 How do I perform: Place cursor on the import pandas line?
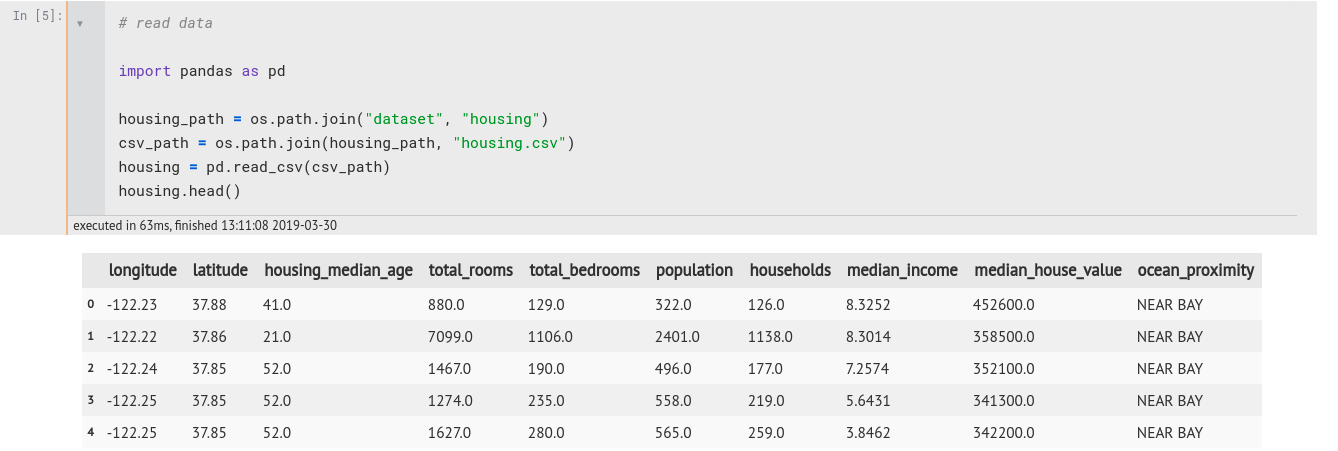click(x=202, y=71)
